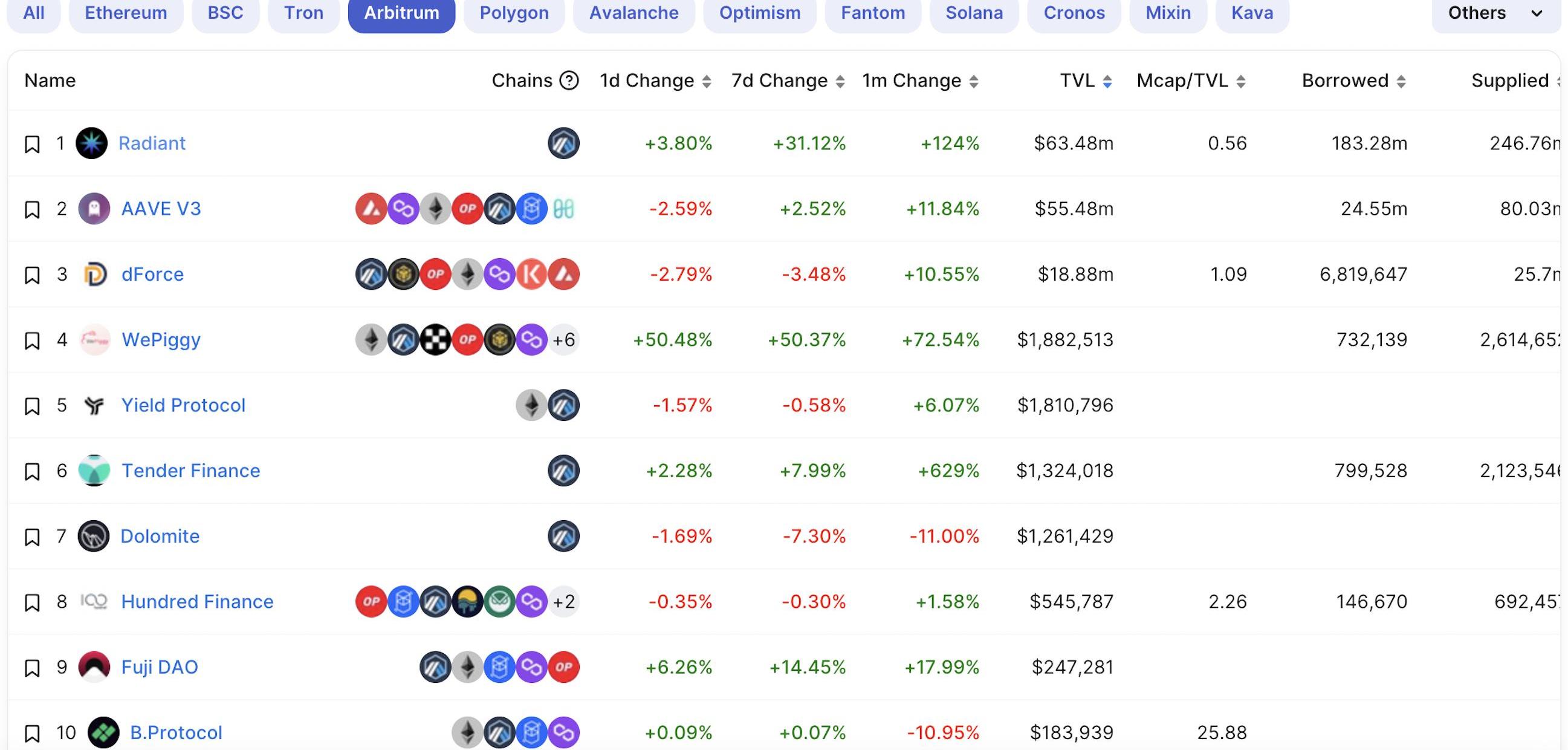Click the Tender Finance logo icon

click(x=94, y=471)
